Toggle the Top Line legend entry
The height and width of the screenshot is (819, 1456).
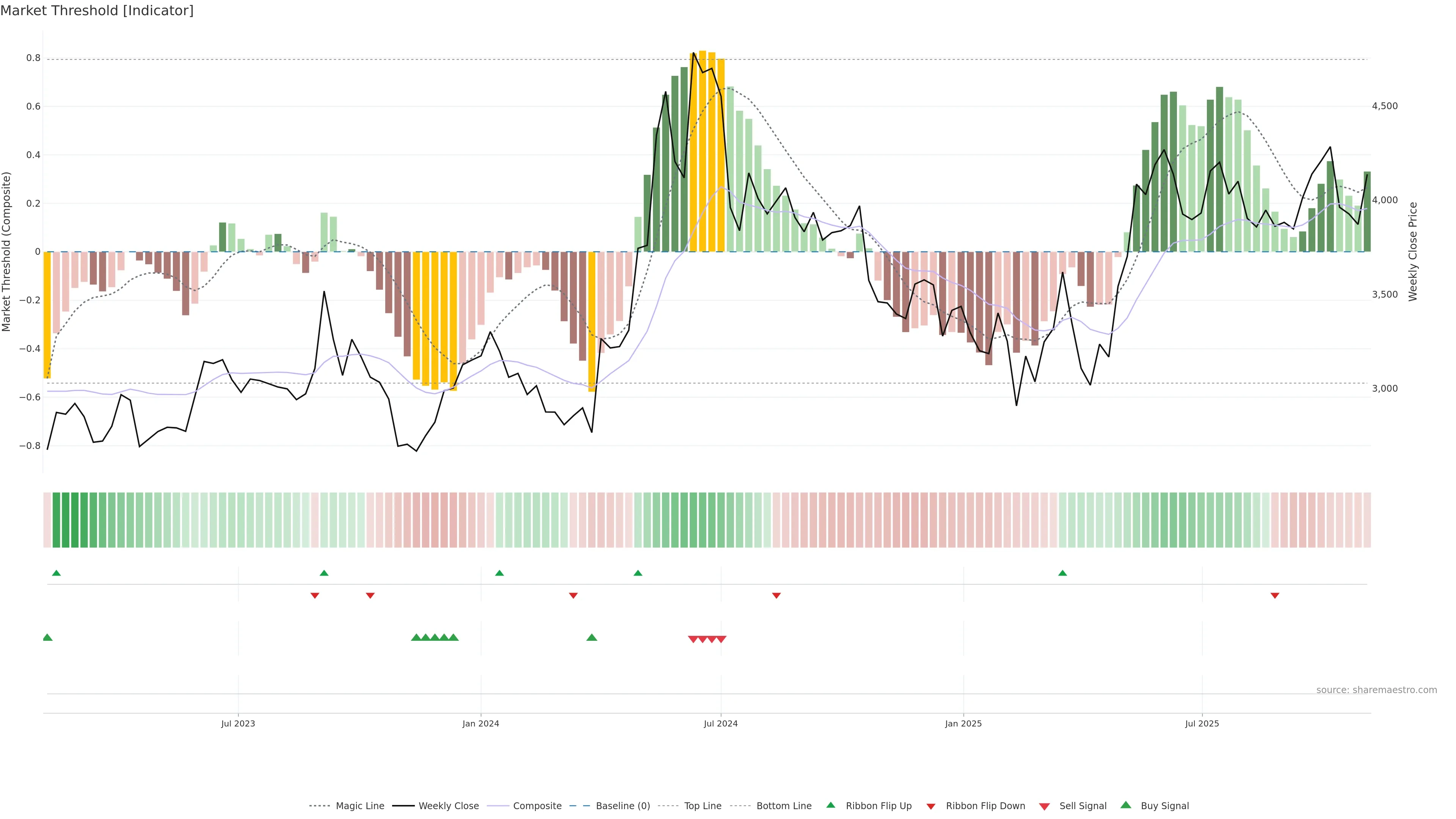coord(703,806)
